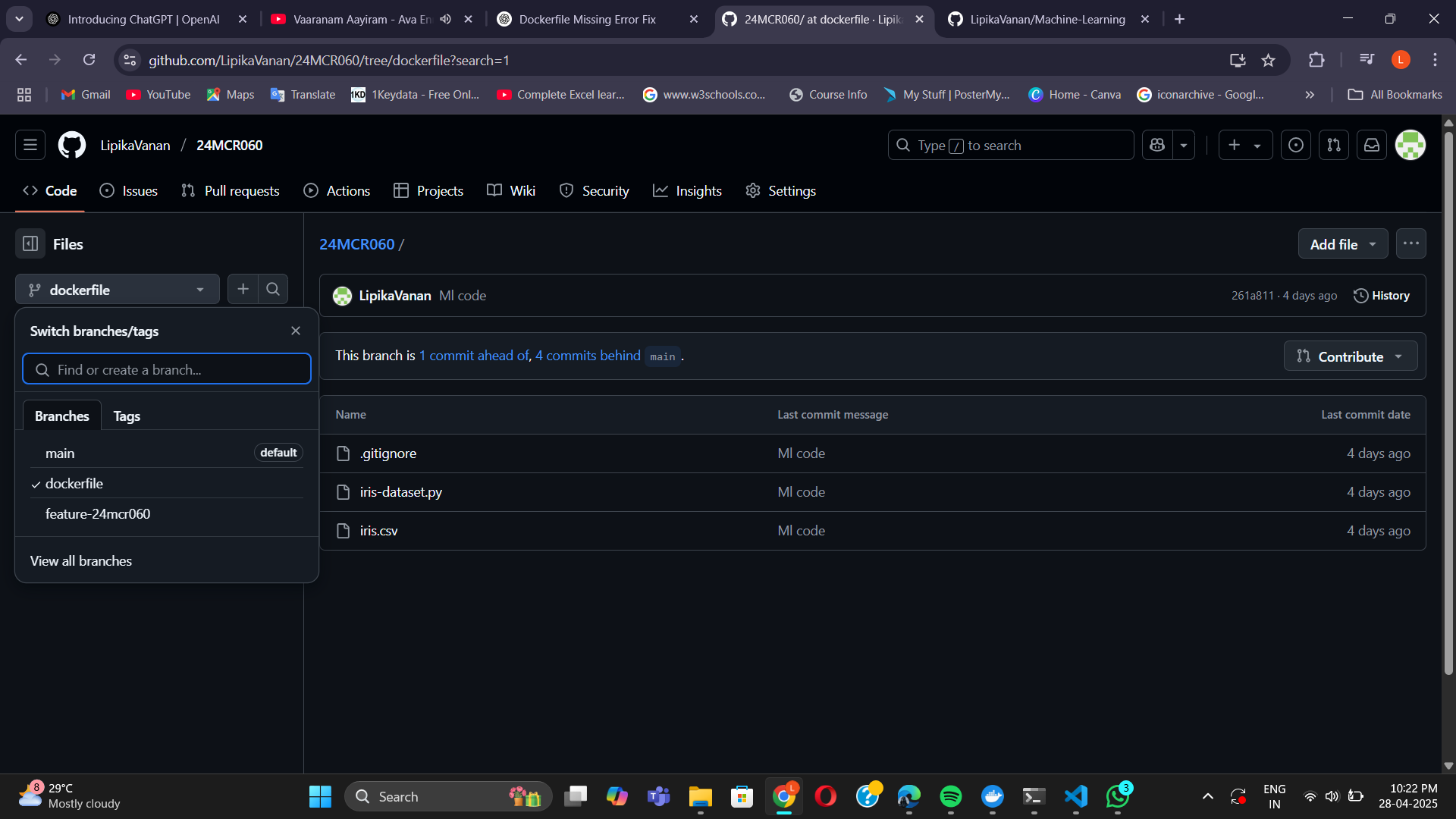The height and width of the screenshot is (819, 1456).
Task: Show more bookmarks chevron
Action: coord(1310,95)
